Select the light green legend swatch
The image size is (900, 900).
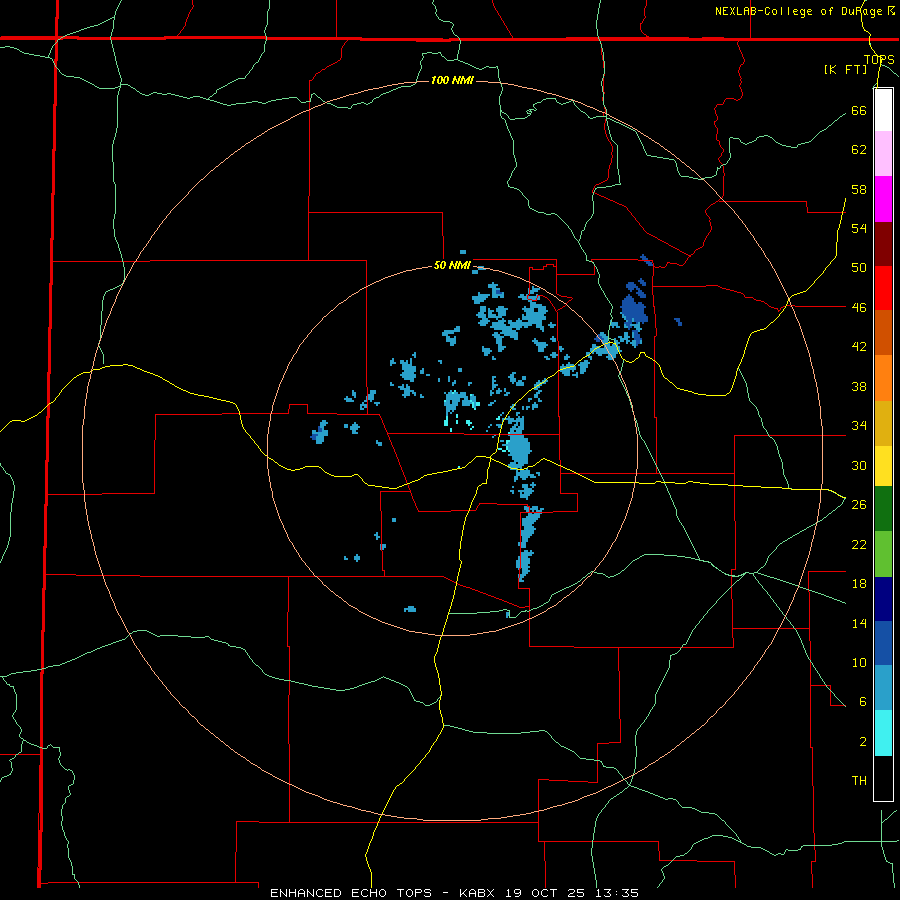(883, 554)
